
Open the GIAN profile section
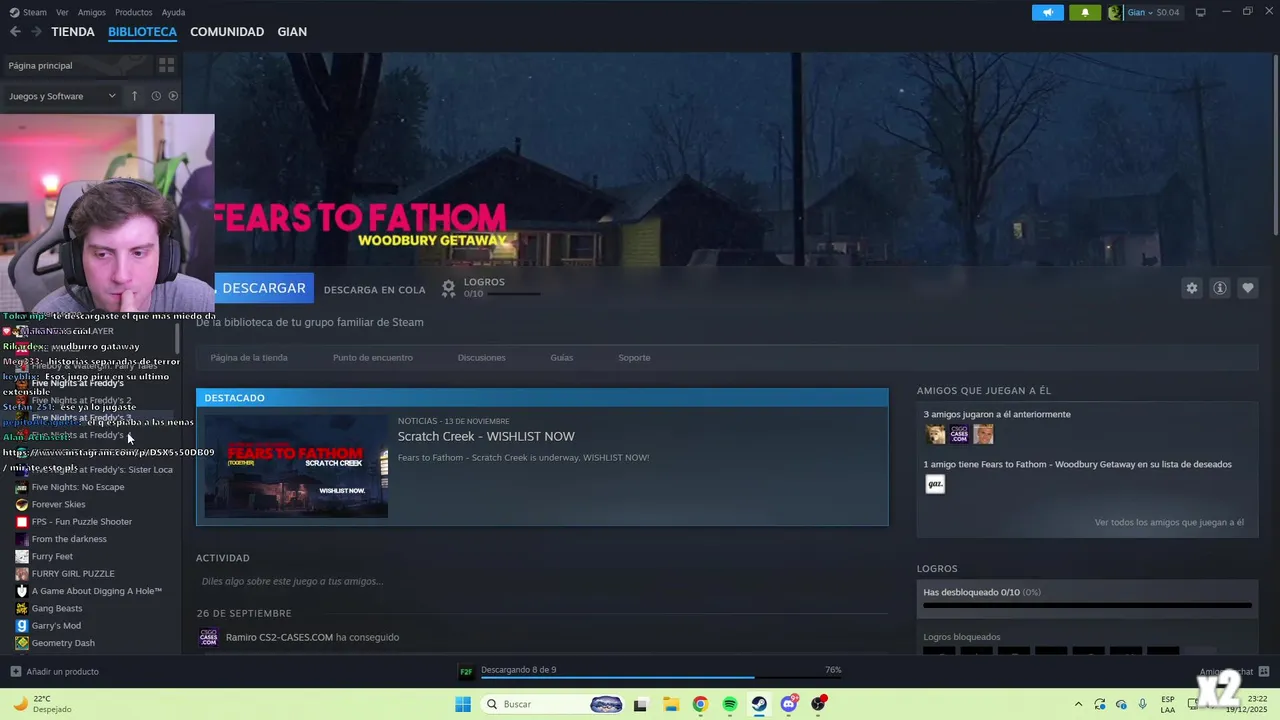(292, 32)
